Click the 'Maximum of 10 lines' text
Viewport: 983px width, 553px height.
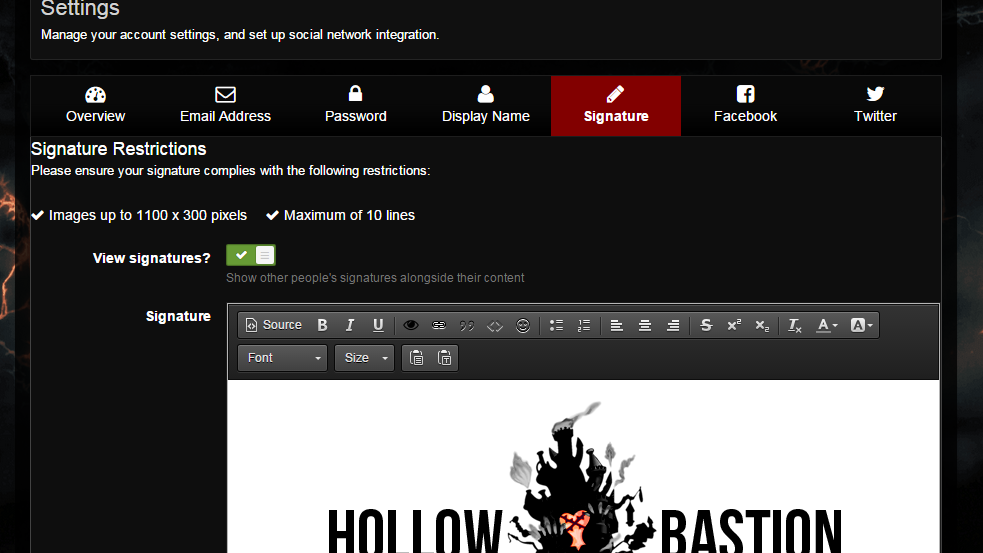(349, 215)
